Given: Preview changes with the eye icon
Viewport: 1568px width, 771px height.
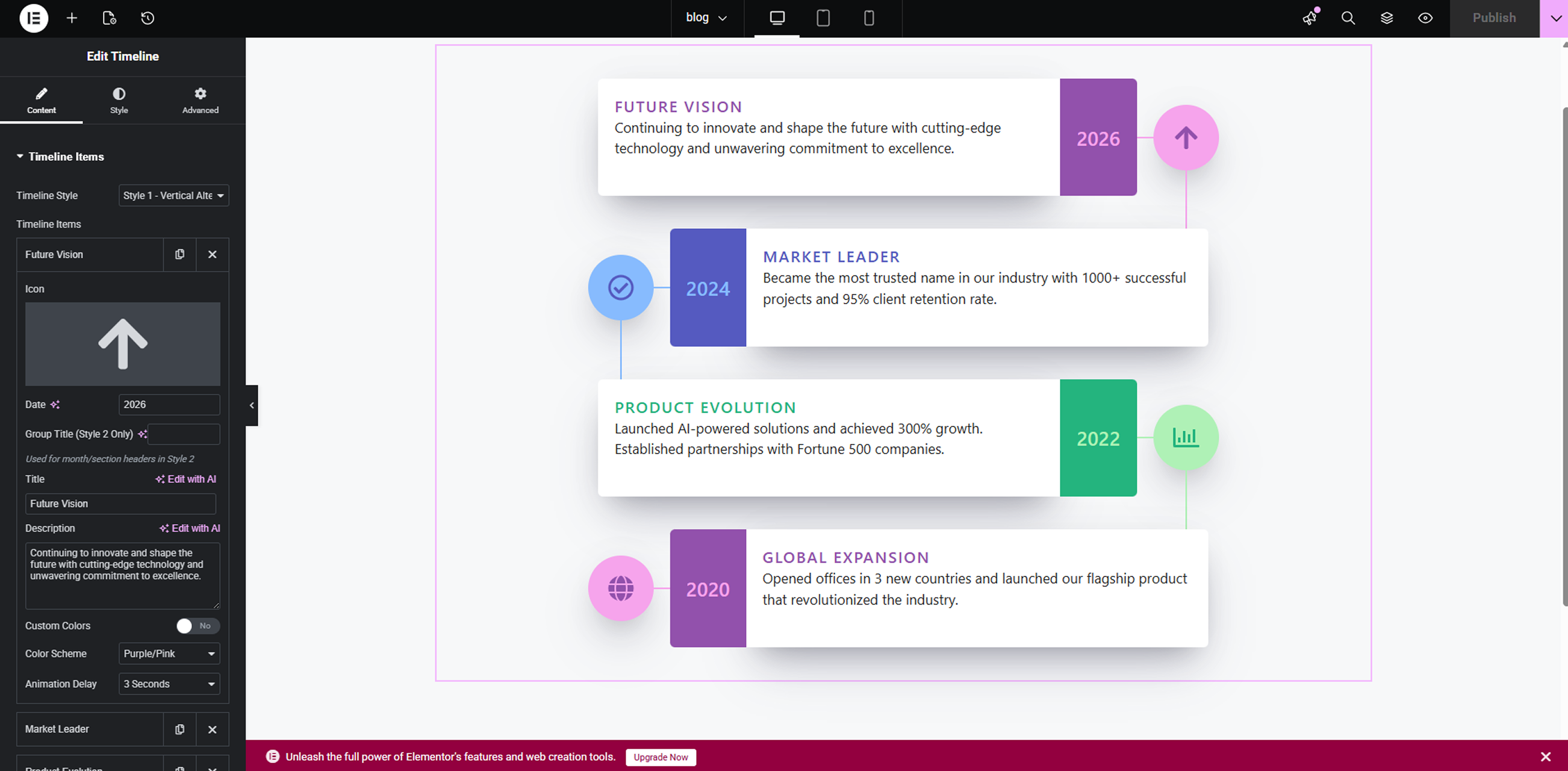Looking at the screenshot, I should coord(1425,18).
